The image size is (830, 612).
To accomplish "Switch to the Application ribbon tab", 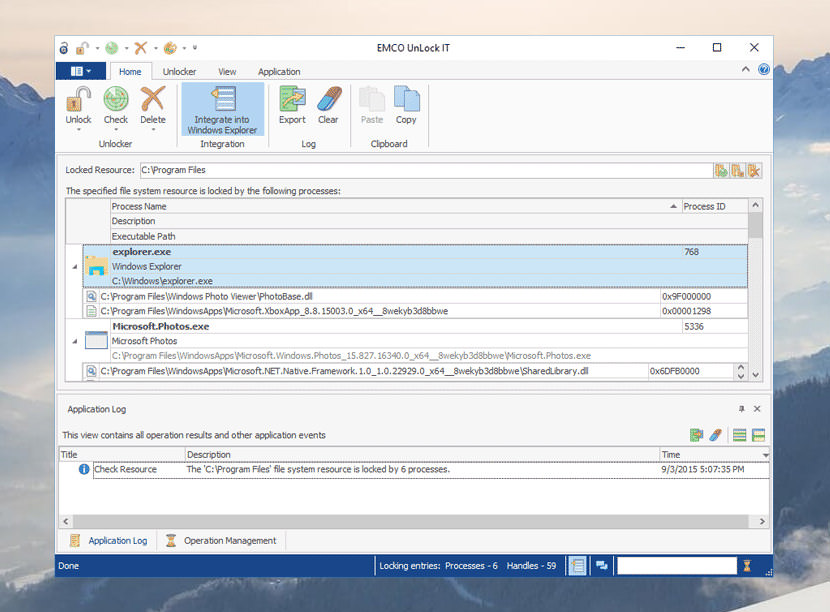I will [x=279, y=71].
